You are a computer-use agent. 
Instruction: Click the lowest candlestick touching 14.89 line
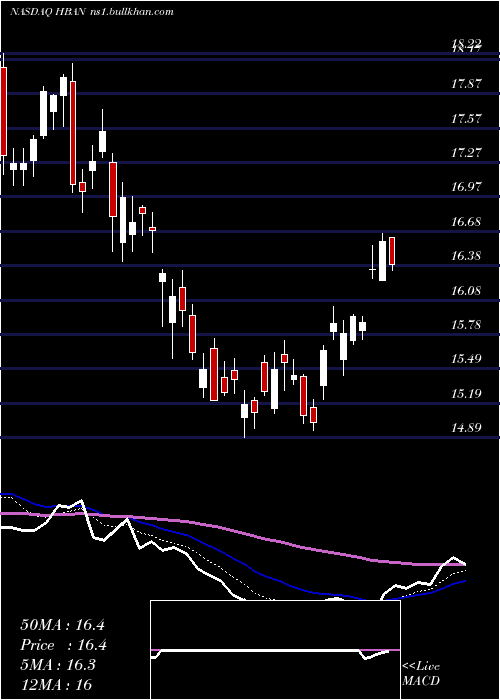point(244,413)
